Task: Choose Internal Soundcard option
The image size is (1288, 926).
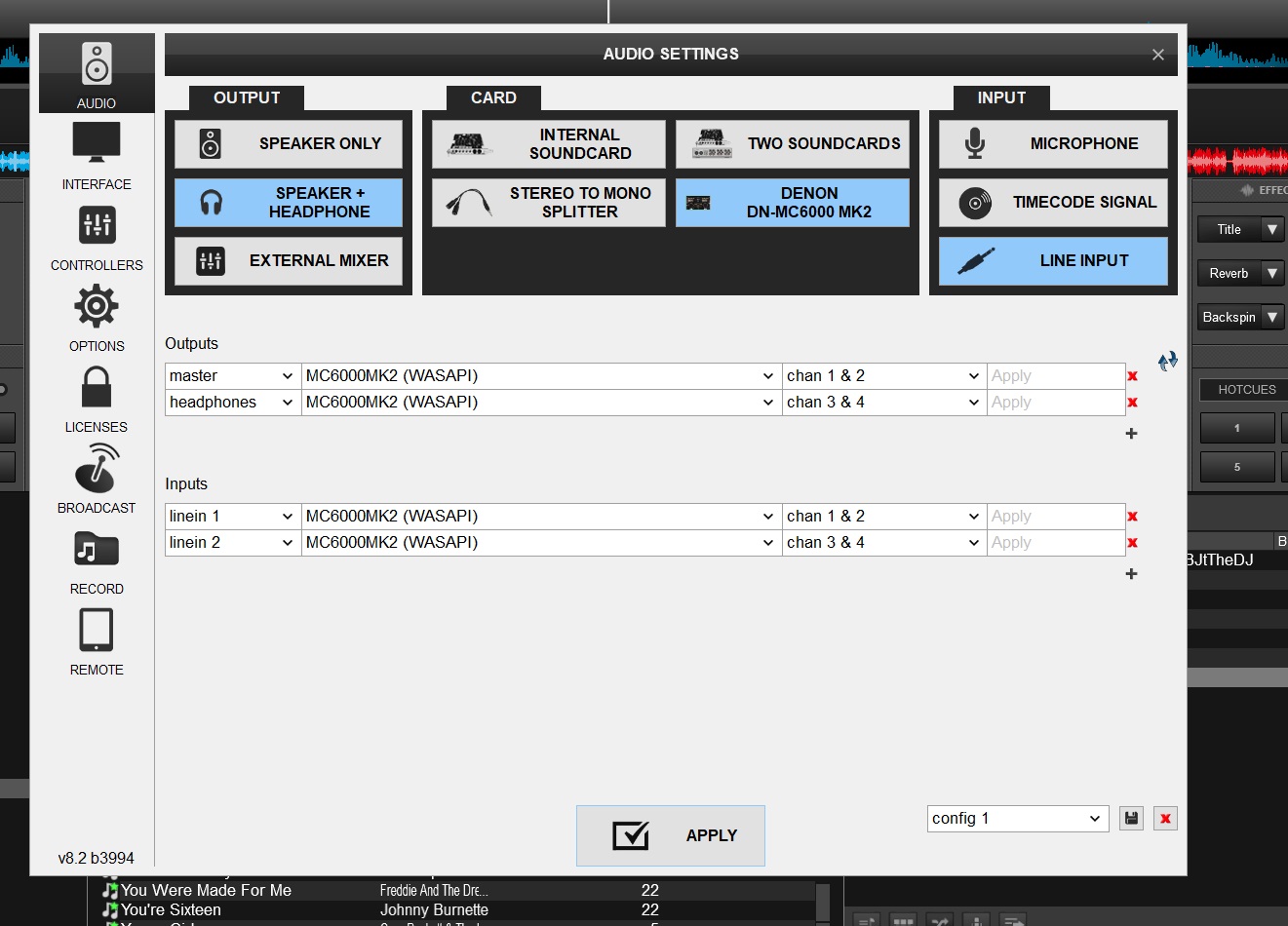Action: pyautogui.click(x=549, y=144)
